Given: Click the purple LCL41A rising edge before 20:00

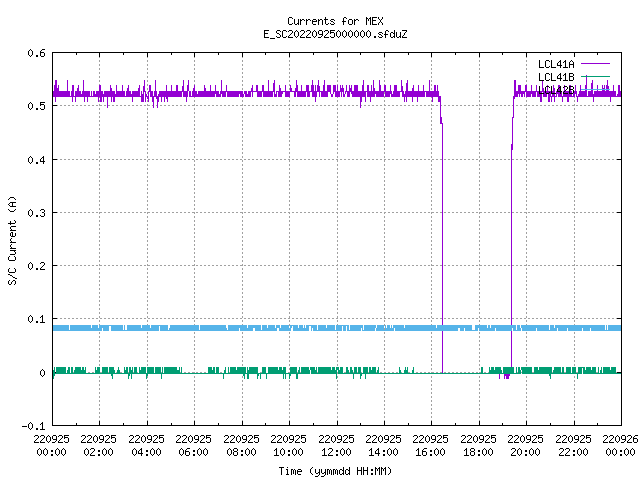Looking at the screenshot, I should tap(511, 245).
